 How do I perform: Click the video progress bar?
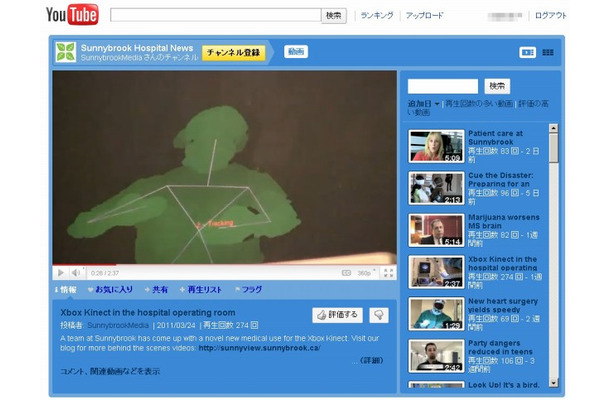(224, 265)
